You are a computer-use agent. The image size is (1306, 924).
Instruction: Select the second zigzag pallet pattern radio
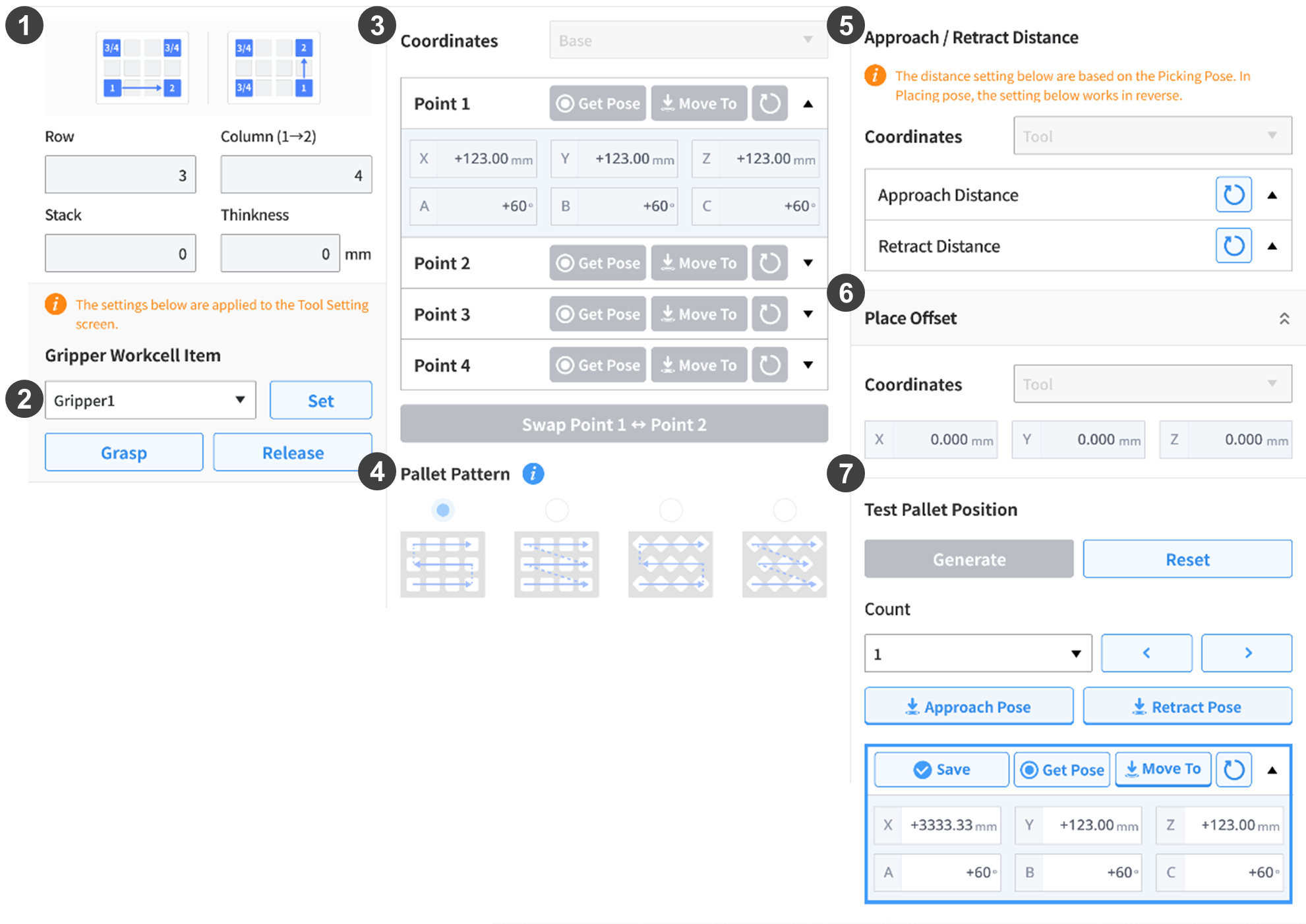point(557,510)
